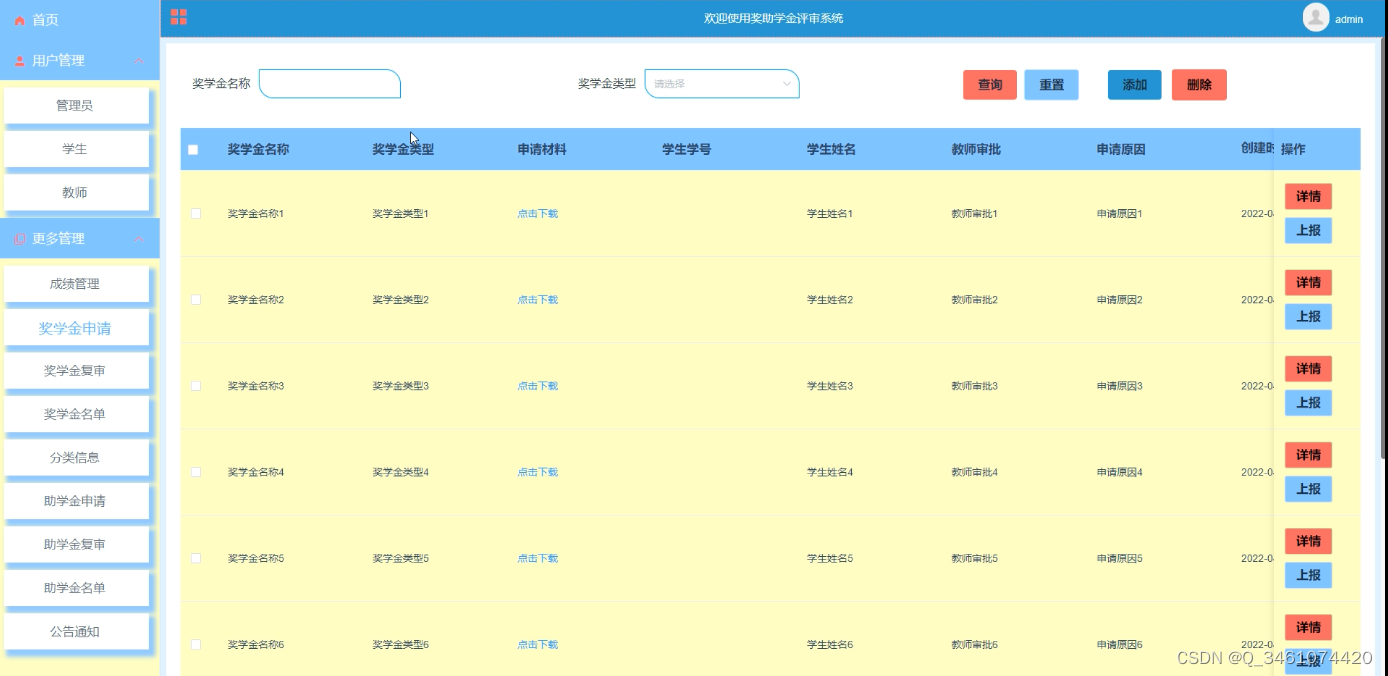Screen dimensions: 1388x676
Task: Click 上报 for 奖学金名称4 row
Action: (x=1308, y=489)
